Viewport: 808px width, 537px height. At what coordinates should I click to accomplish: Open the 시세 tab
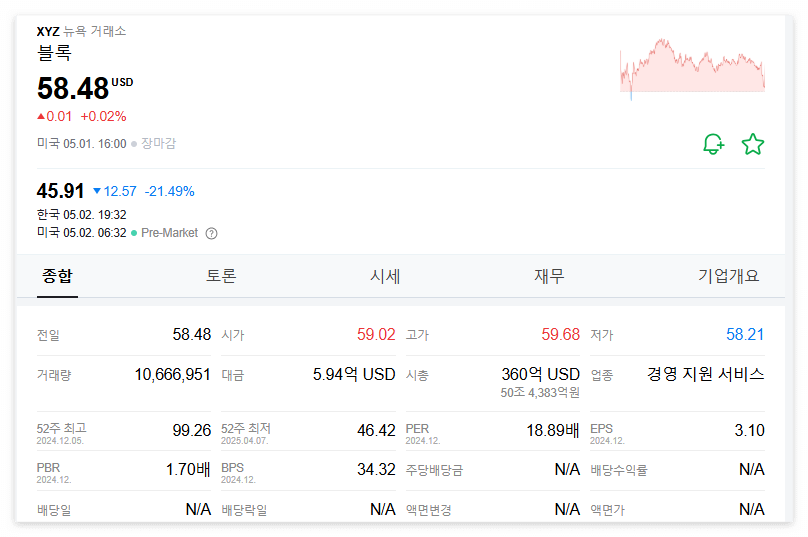coord(385,276)
